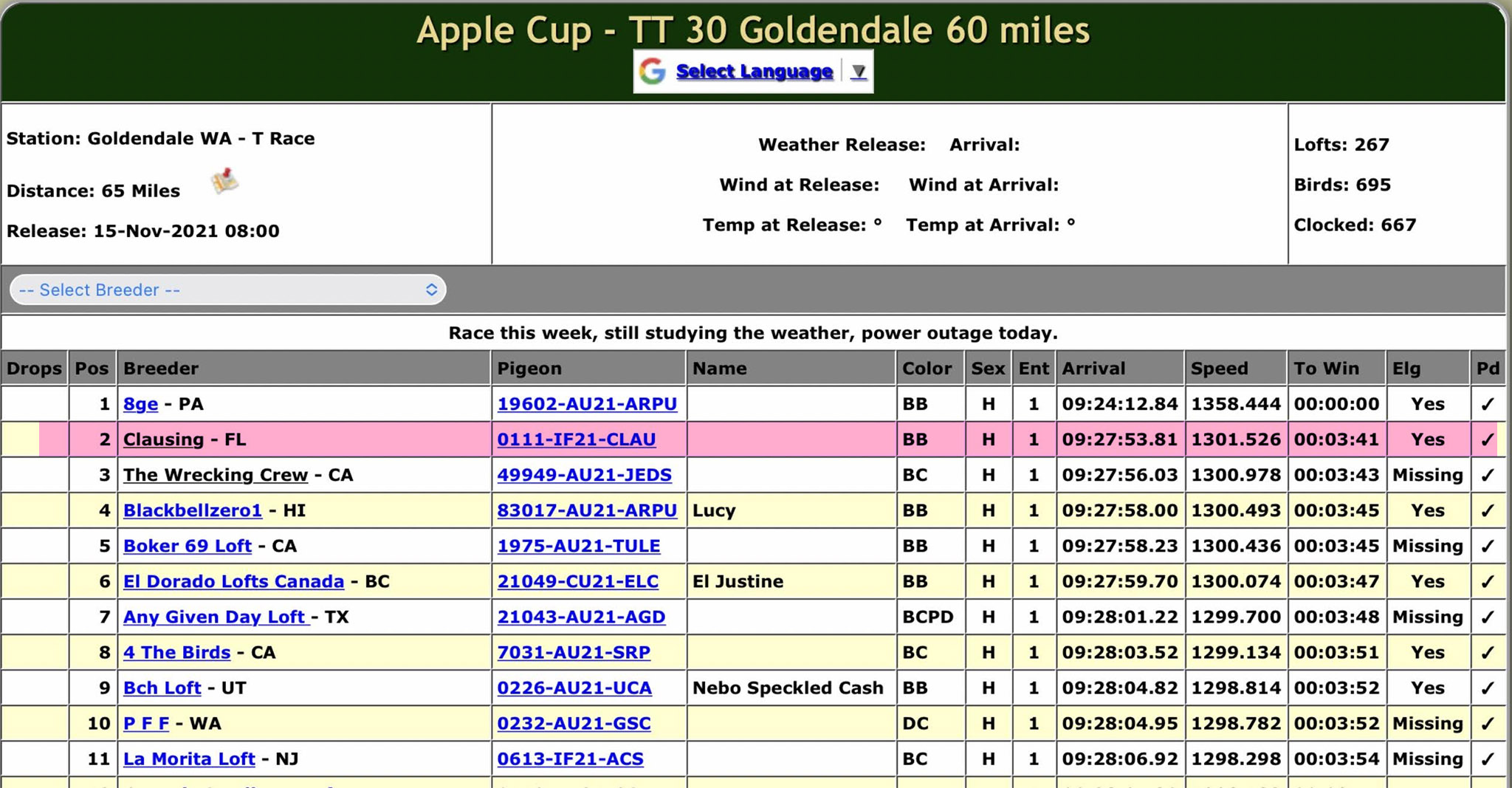Click the checkmark in Blackbellzero1 row
The image size is (1512, 788).
[x=1487, y=511]
